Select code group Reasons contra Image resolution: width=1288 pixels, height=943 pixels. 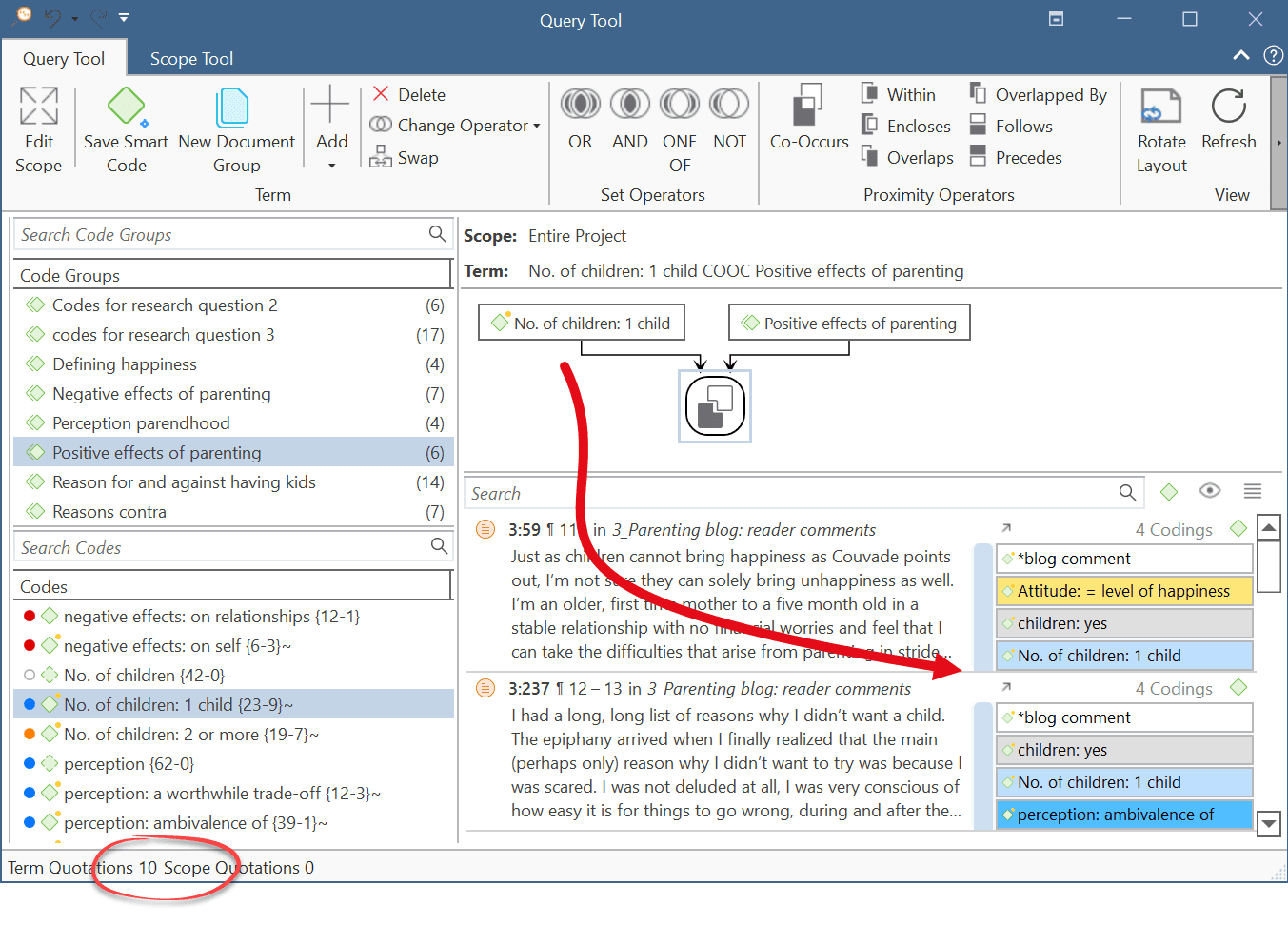[233, 511]
